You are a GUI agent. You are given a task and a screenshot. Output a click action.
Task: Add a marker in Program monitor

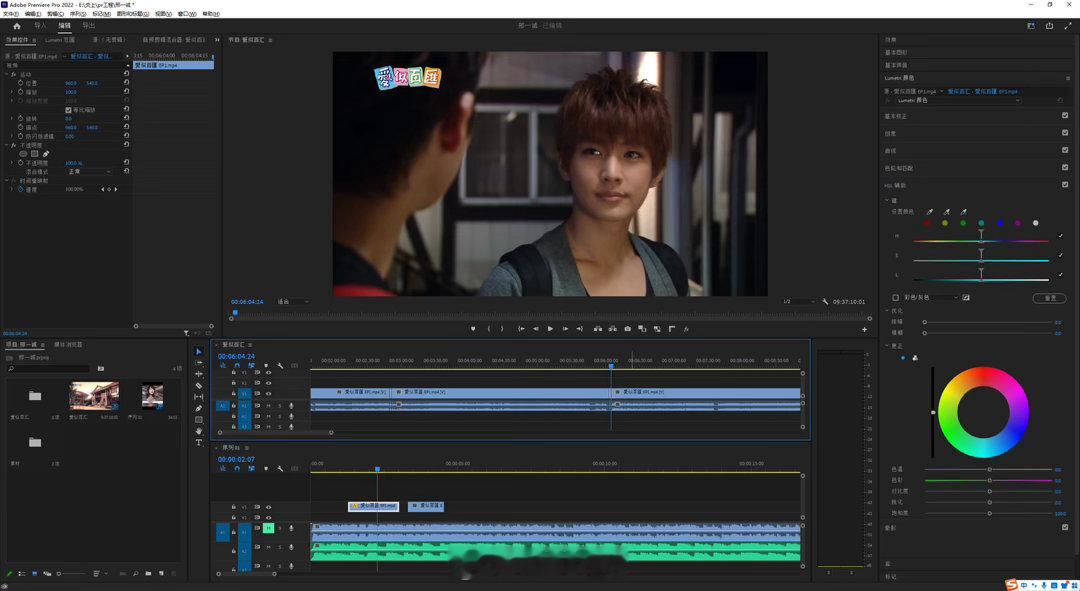point(472,329)
